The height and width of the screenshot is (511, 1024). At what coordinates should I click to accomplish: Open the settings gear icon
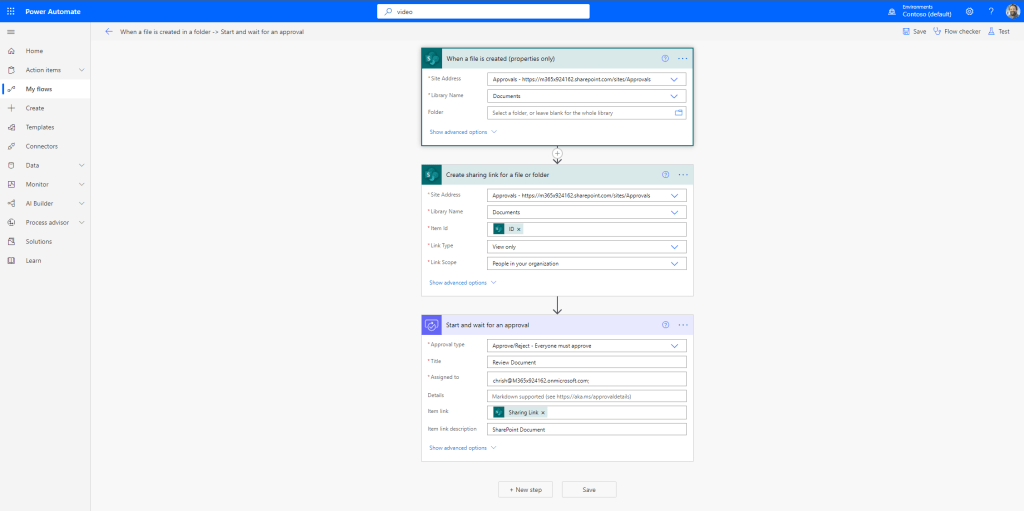[x=969, y=11]
